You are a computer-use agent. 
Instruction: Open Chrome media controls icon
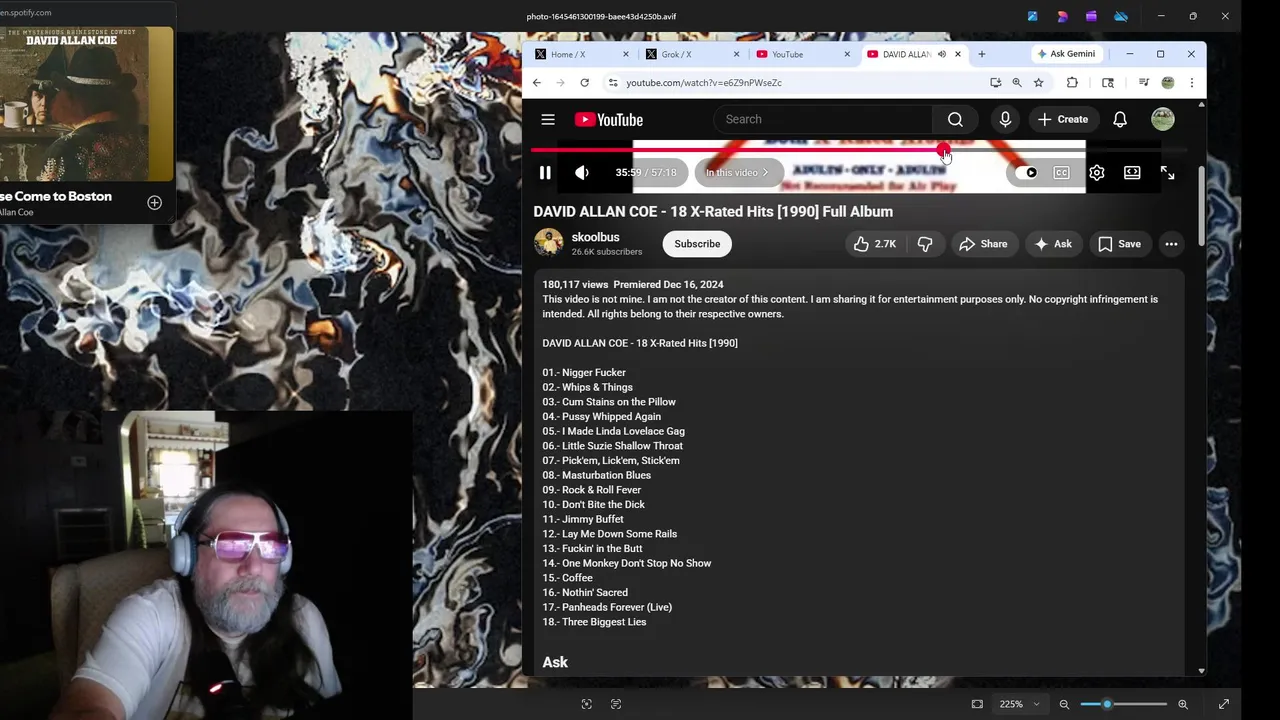click(1144, 83)
